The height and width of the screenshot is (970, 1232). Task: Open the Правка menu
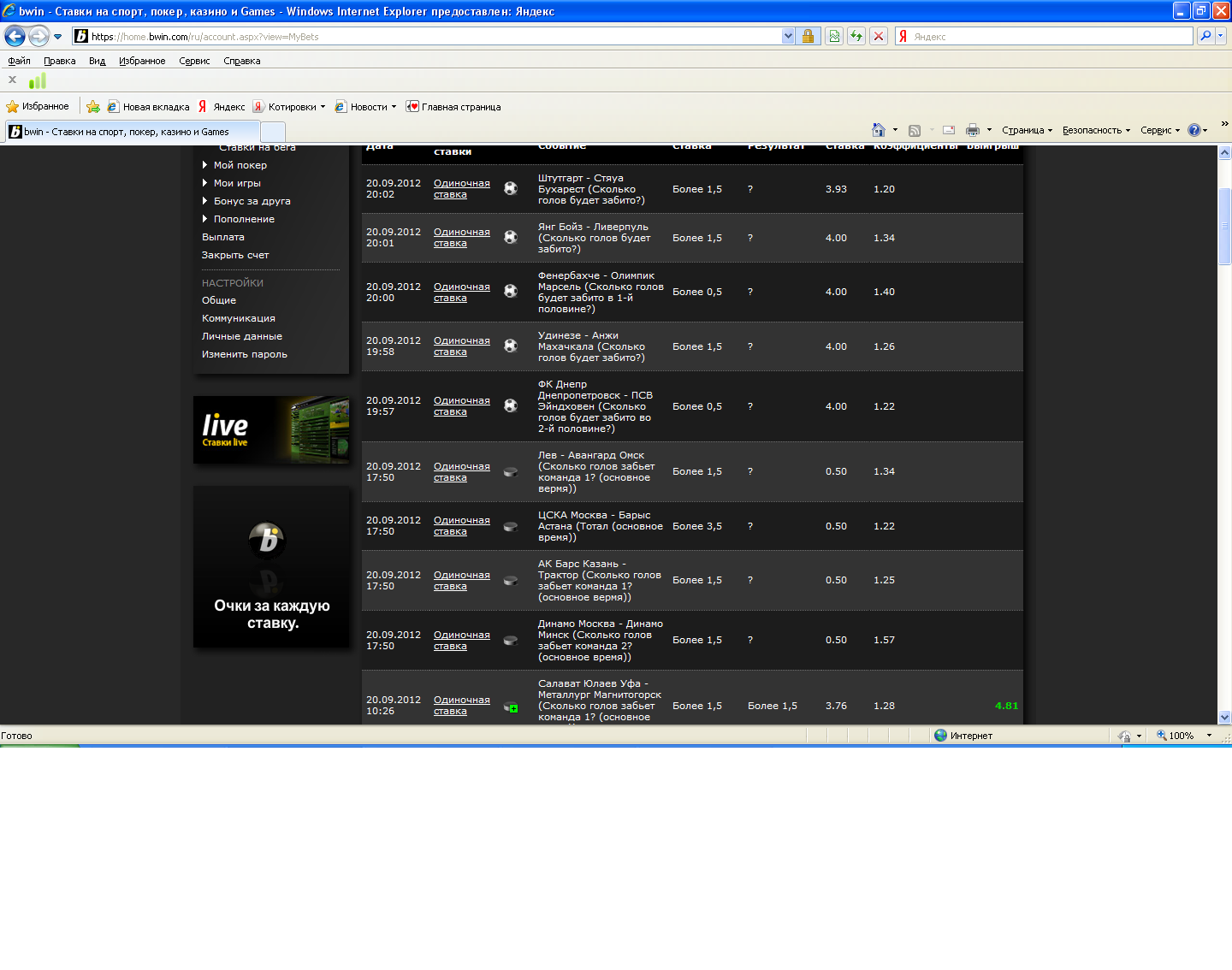[60, 61]
